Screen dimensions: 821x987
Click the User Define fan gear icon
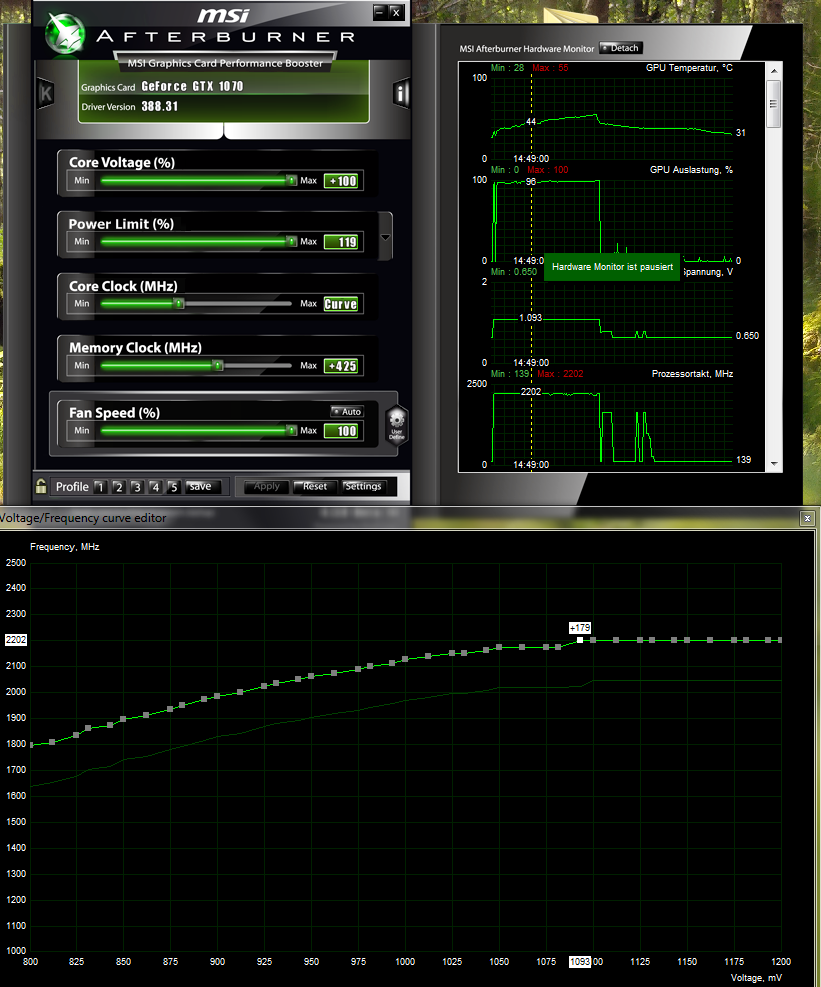click(x=397, y=426)
